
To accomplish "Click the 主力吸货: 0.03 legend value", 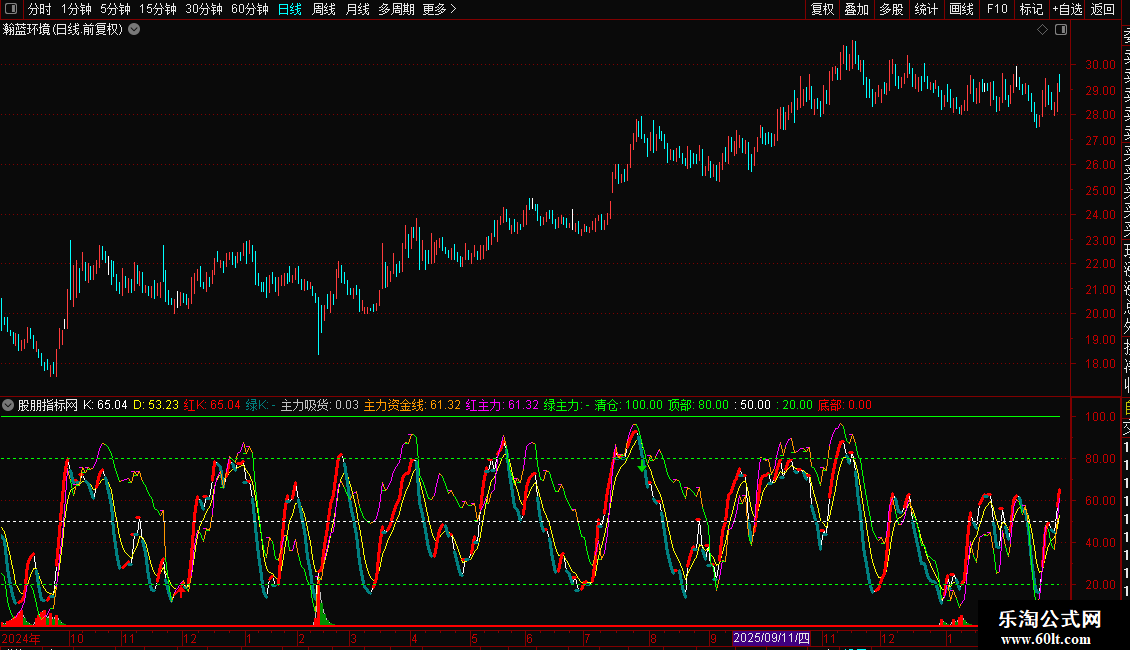I will point(319,405).
